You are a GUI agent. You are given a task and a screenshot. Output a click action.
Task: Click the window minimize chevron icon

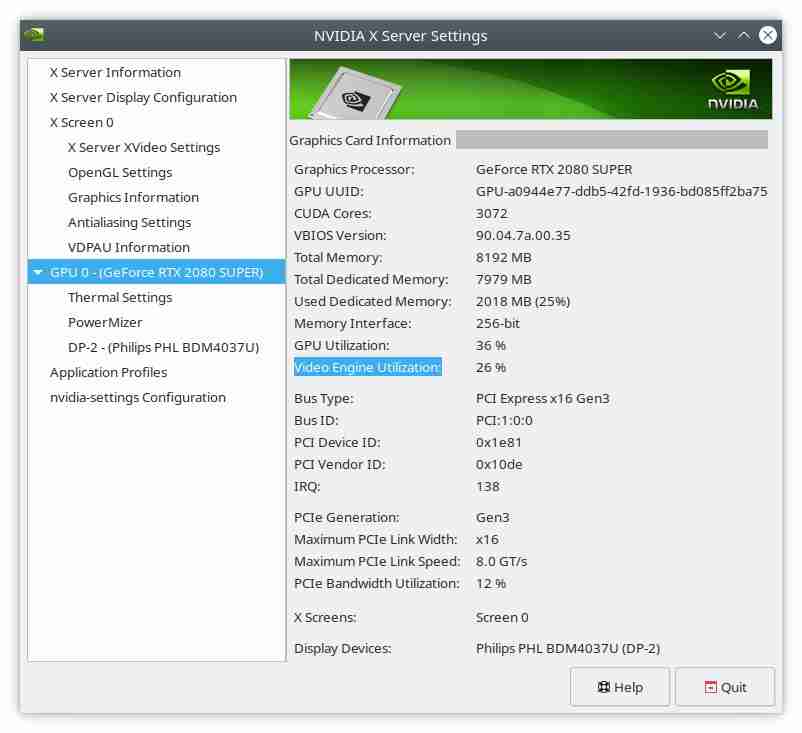click(x=720, y=35)
